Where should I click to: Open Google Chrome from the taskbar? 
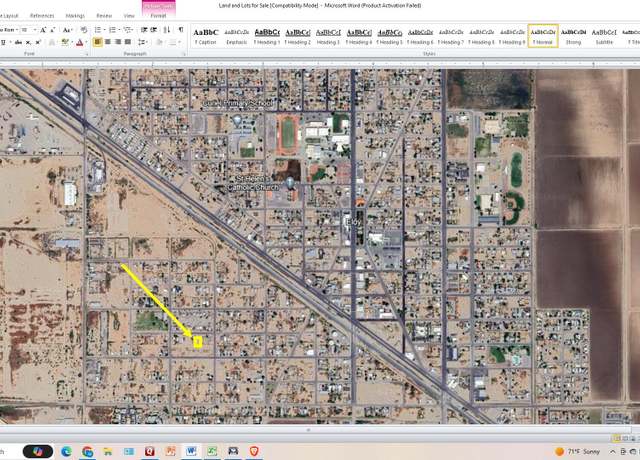[x=87, y=451]
